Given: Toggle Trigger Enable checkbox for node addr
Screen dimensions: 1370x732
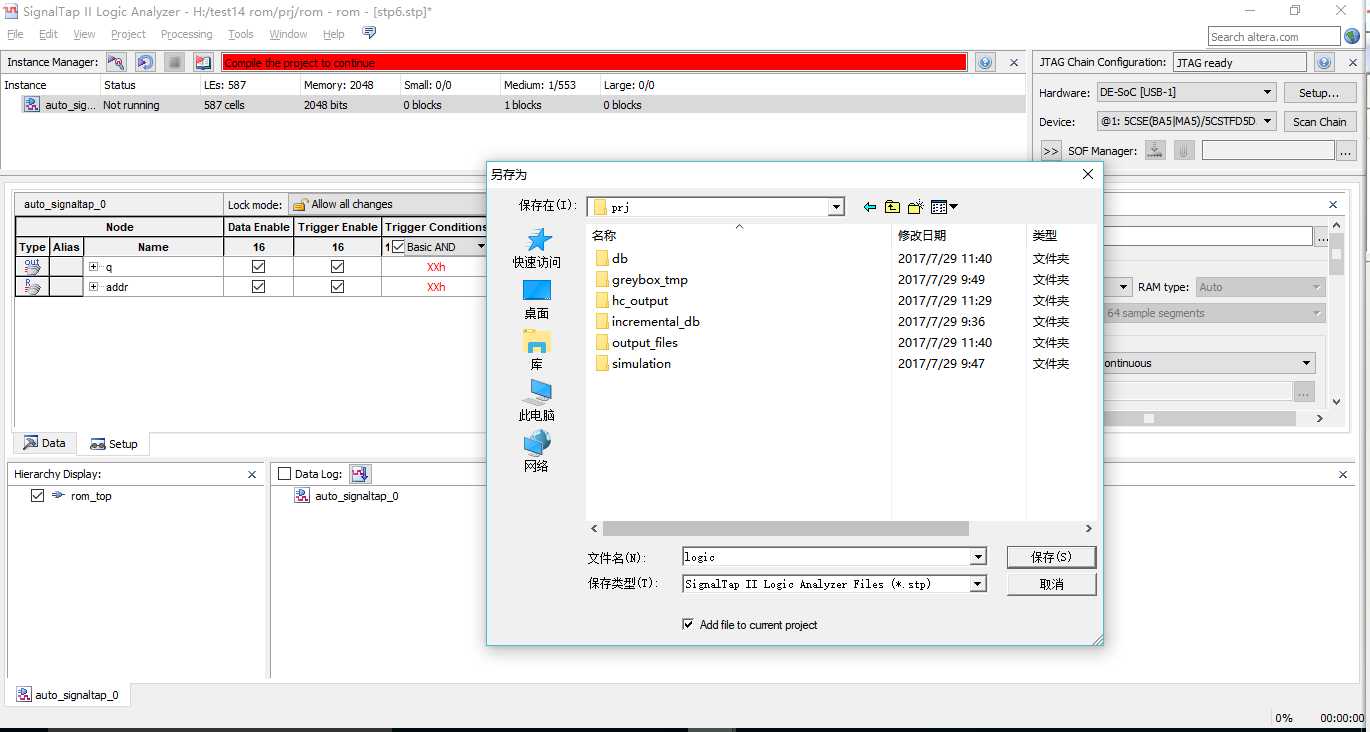Looking at the screenshot, I should (x=337, y=287).
